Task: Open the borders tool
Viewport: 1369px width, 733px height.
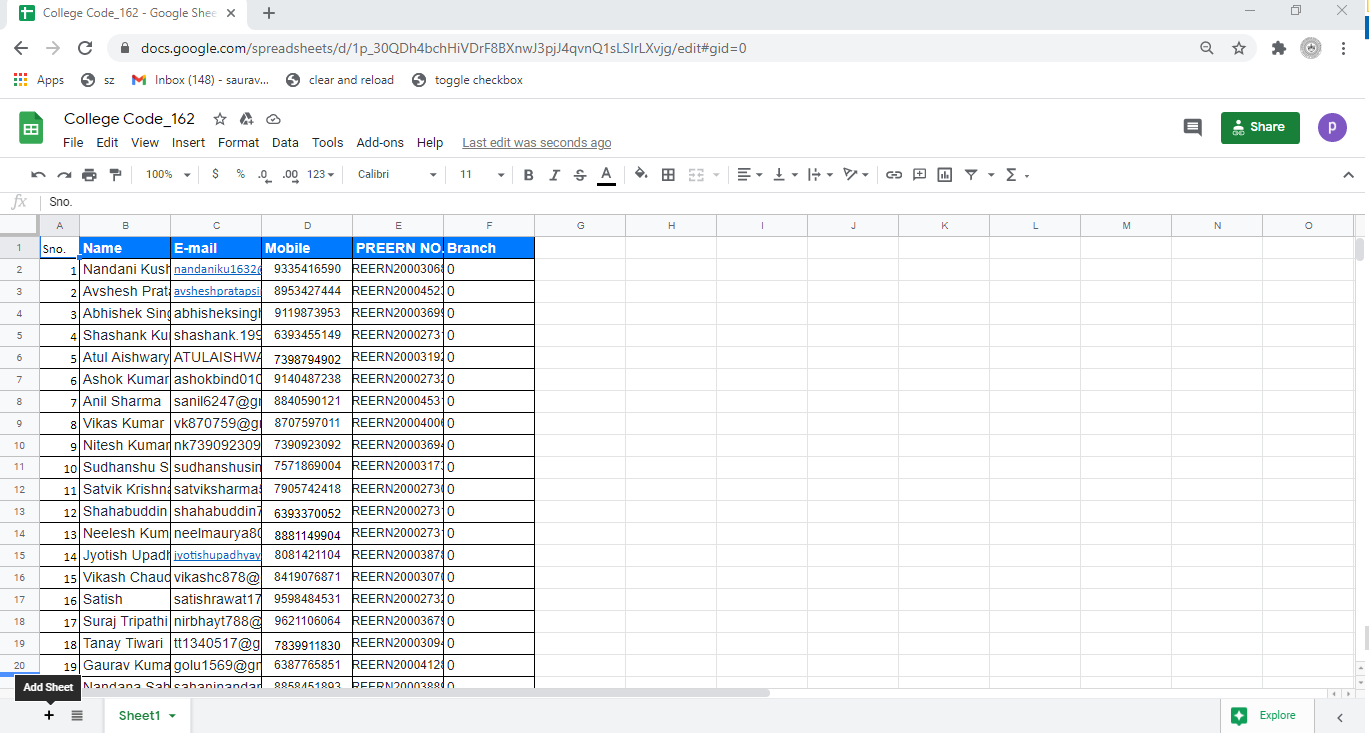Action: 669,174
